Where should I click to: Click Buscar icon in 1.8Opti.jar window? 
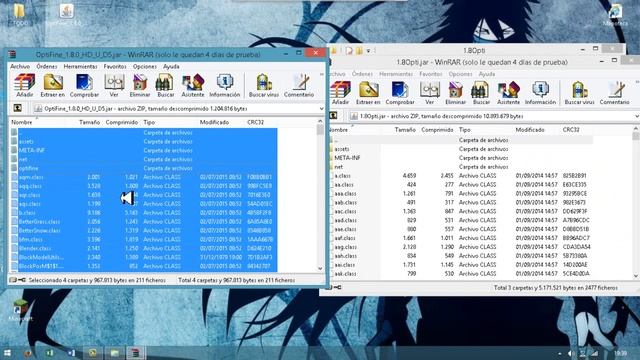coord(481,93)
